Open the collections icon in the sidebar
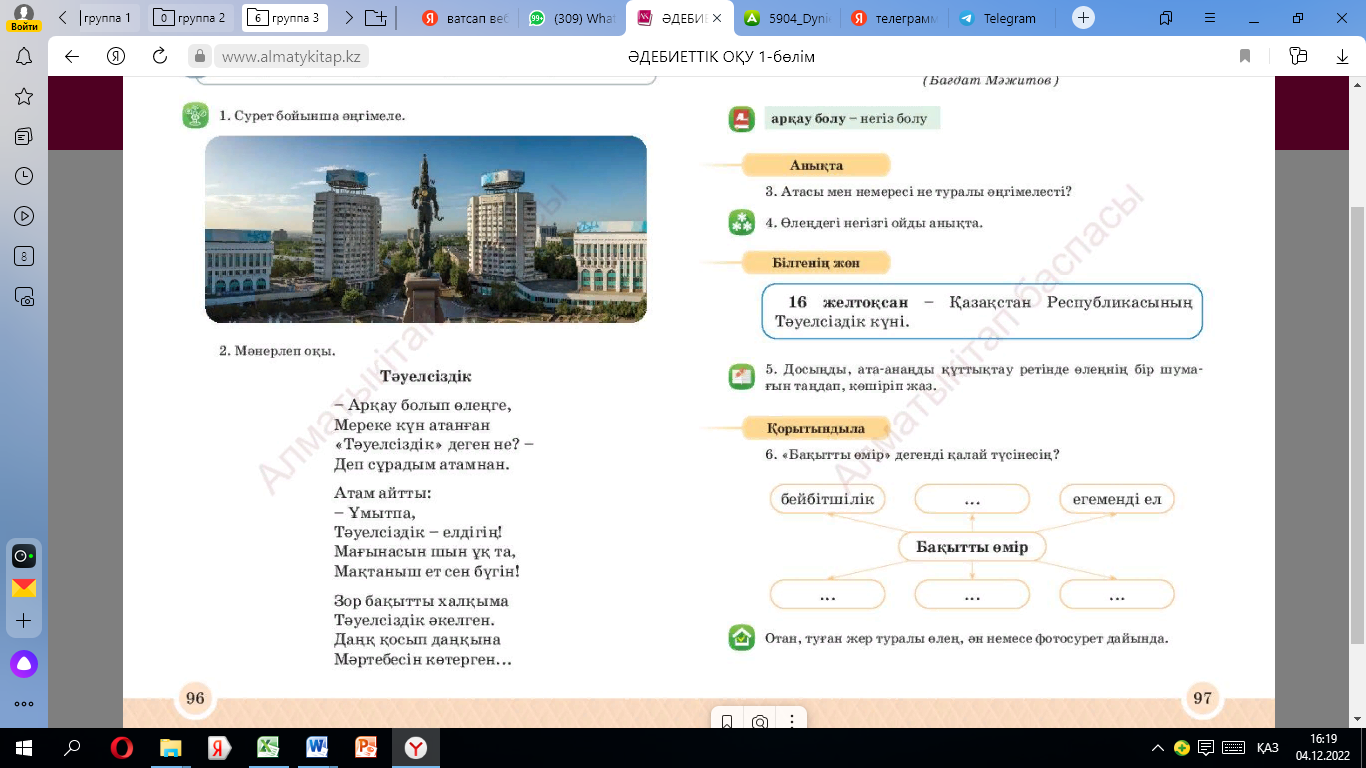The height and width of the screenshot is (768, 1366). click(x=24, y=136)
